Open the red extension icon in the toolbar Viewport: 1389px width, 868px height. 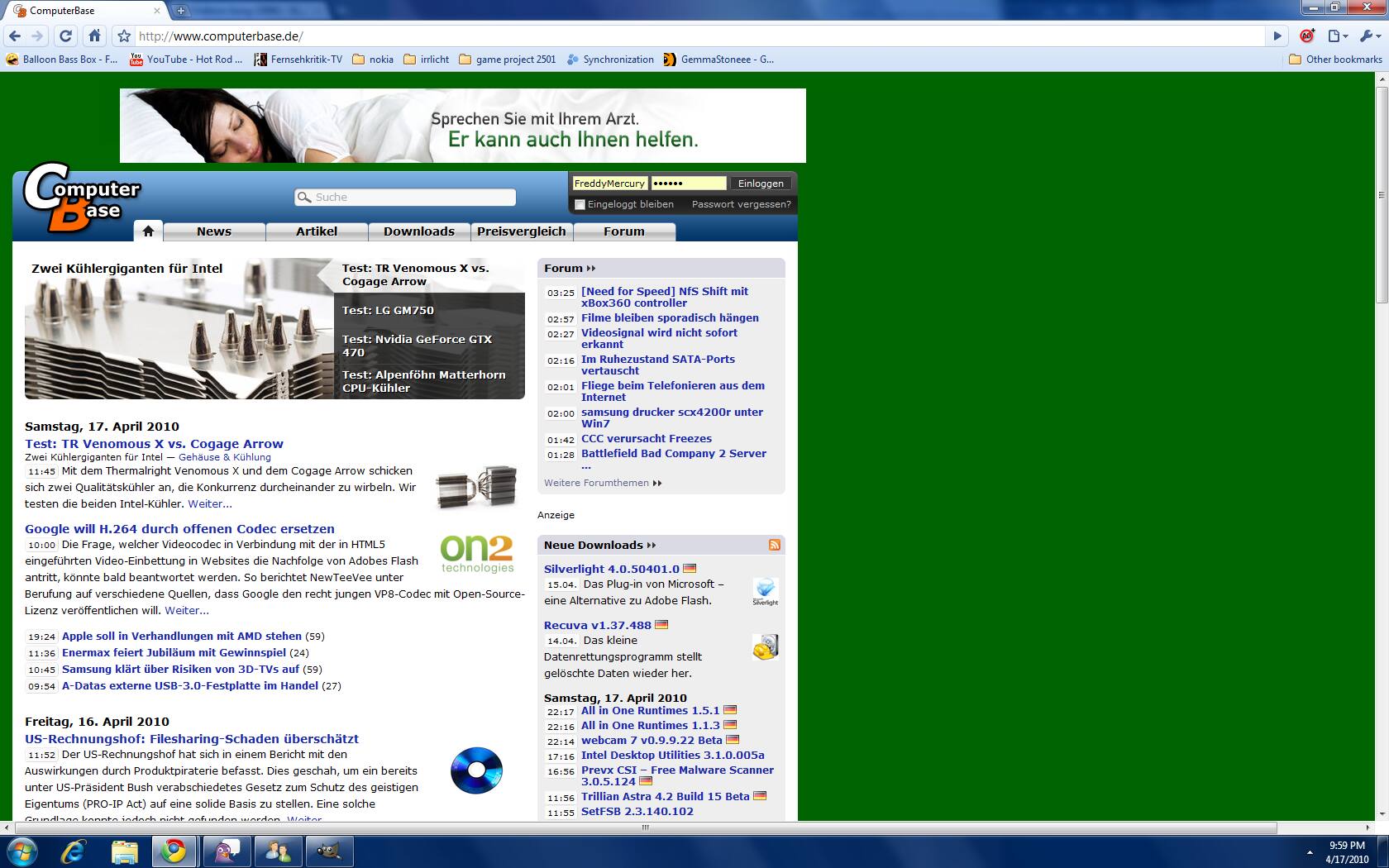1307,36
